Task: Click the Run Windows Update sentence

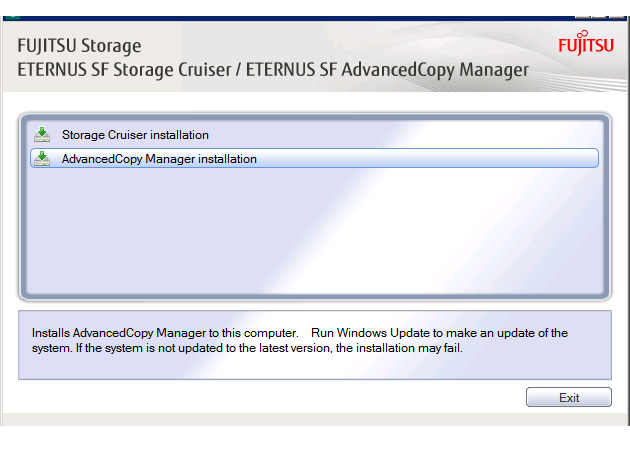Action: [439, 333]
